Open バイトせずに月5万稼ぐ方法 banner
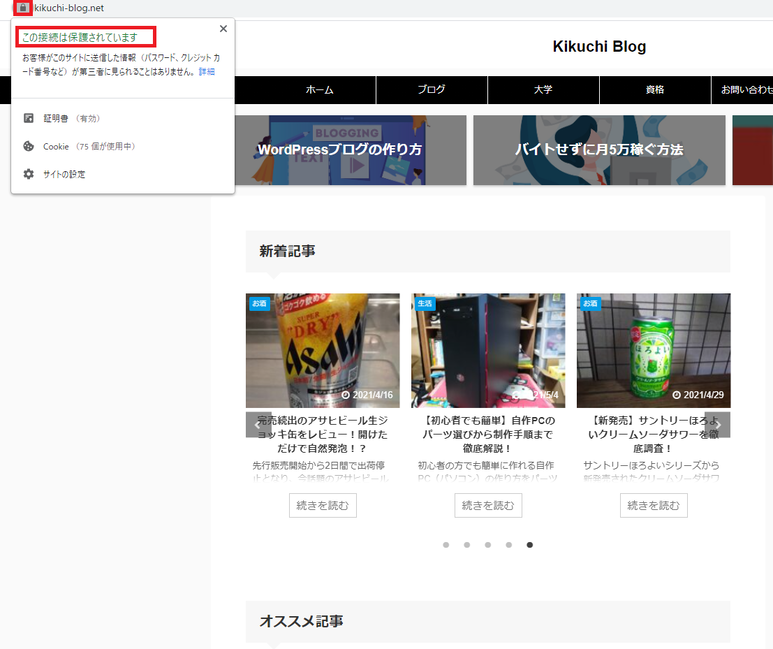 pos(599,150)
